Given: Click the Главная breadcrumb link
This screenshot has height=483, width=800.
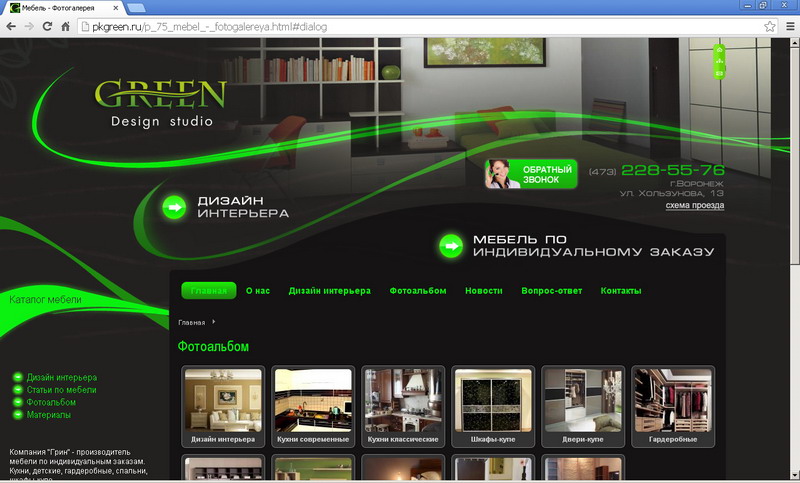Looking at the screenshot, I should pos(191,322).
